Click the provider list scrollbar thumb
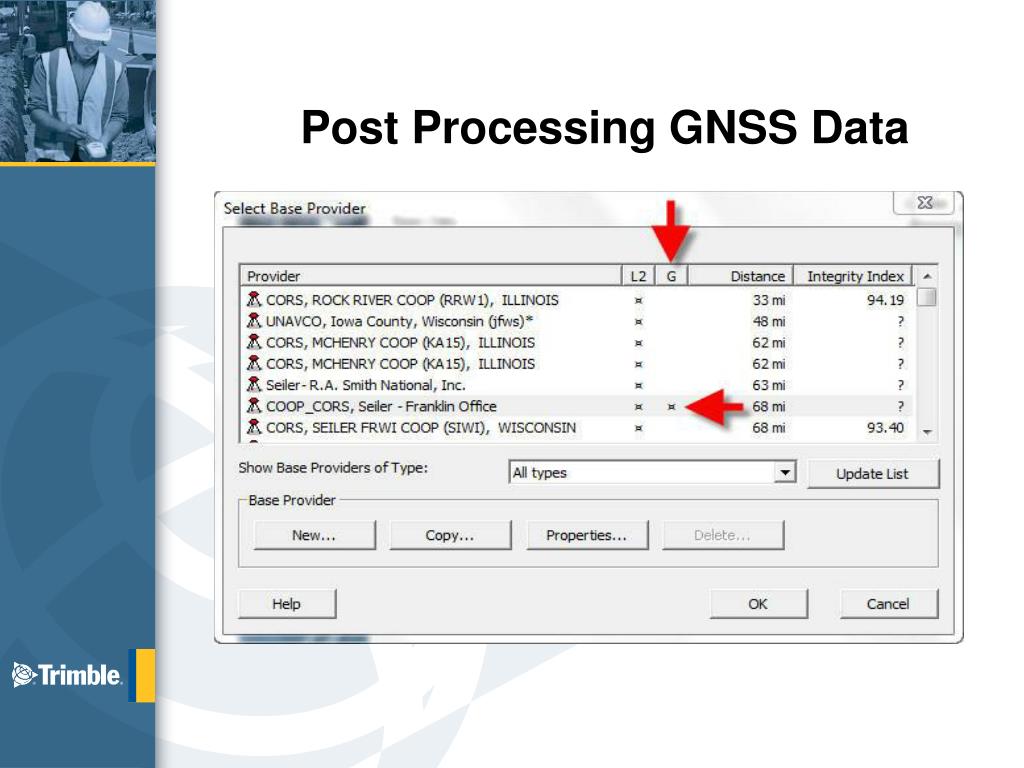The height and width of the screenshot is (768, 1024). [x=927, y=297]
